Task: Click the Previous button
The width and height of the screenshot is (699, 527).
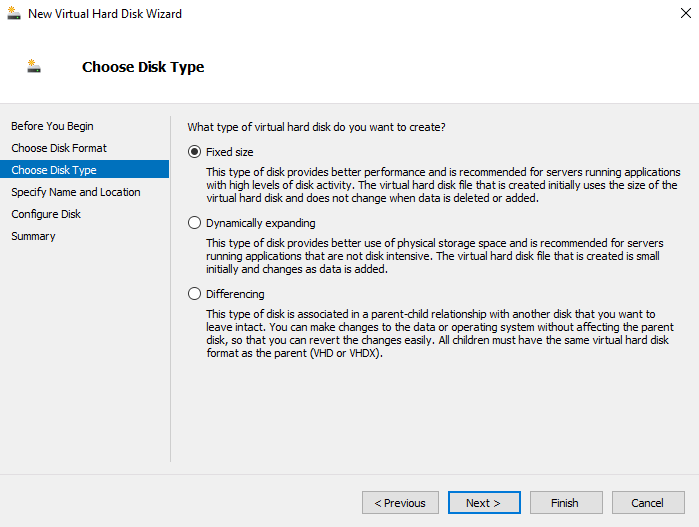Action: 400,503
